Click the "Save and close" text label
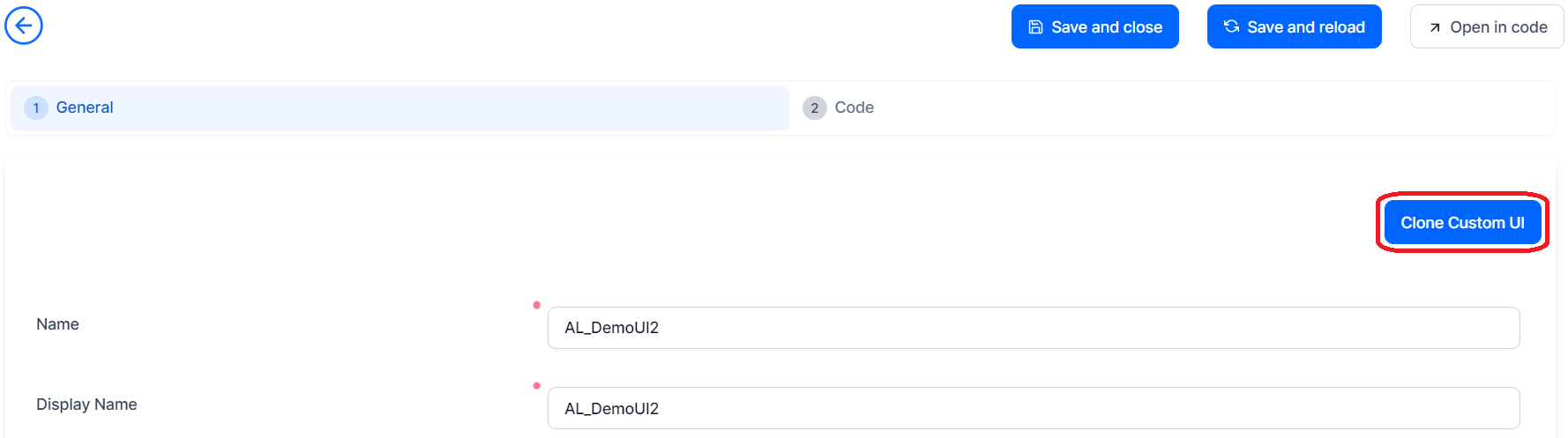1568x438 pixels. pos(1107,27)
